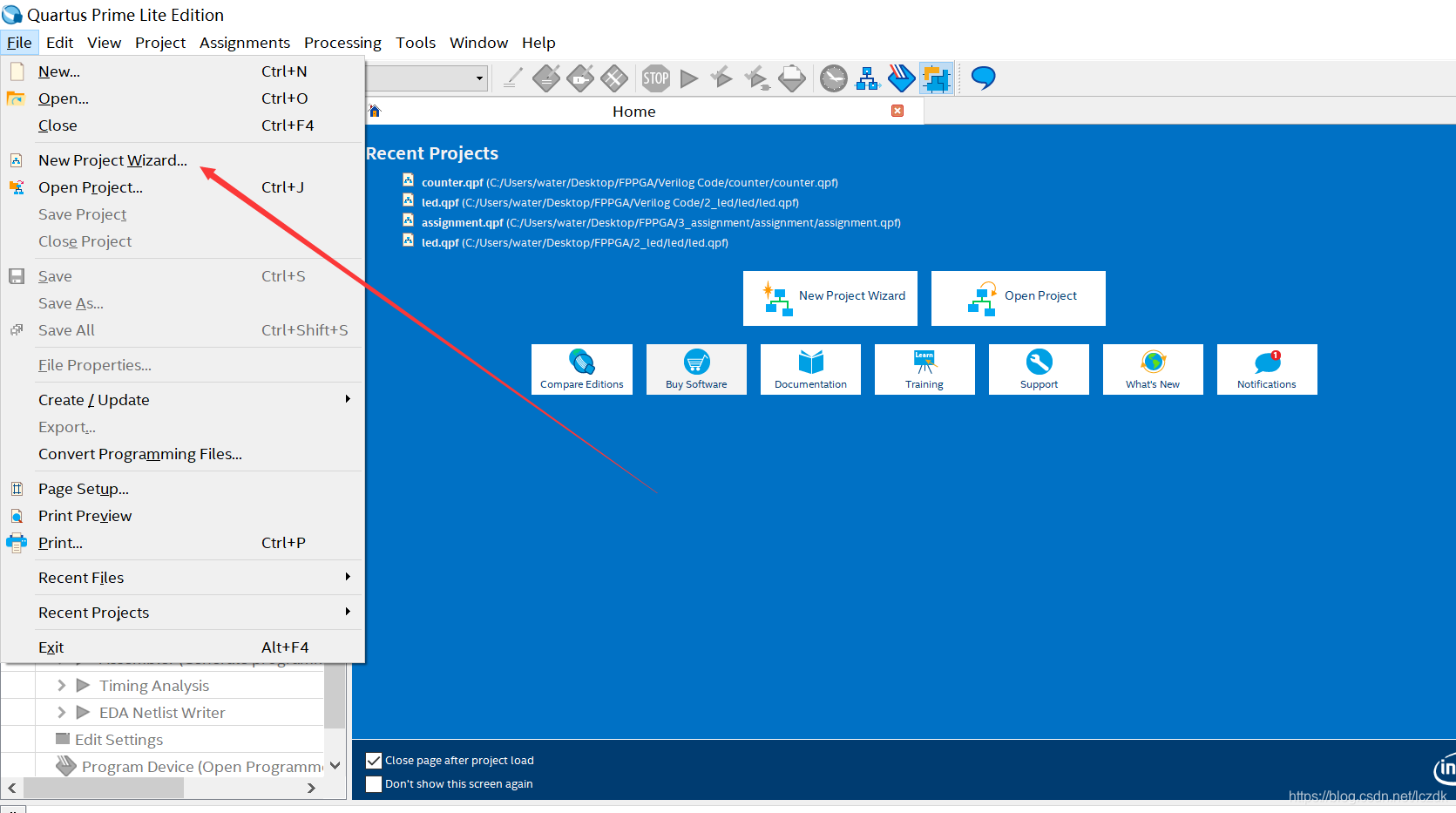Open Documentation tile

[x=810, y=369]
